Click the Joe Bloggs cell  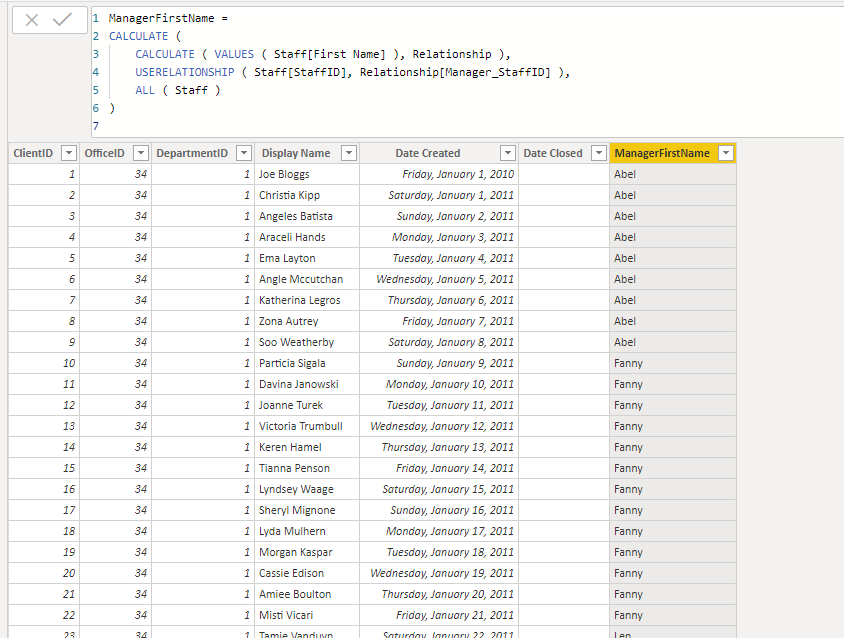(307, 174)
